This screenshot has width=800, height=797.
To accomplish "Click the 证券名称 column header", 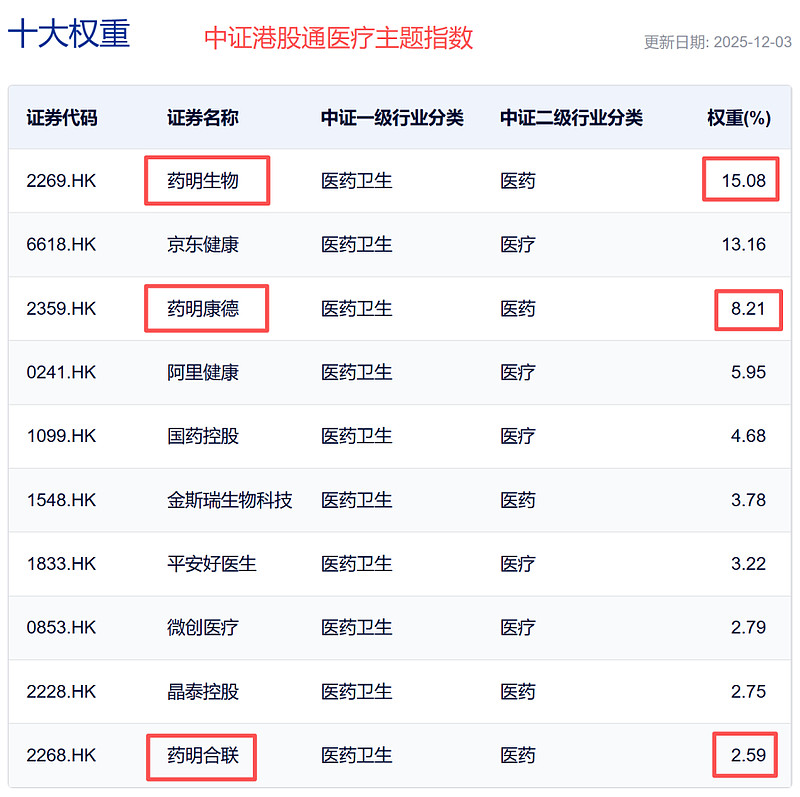I will pyautogui.click(x=203, y=118).
